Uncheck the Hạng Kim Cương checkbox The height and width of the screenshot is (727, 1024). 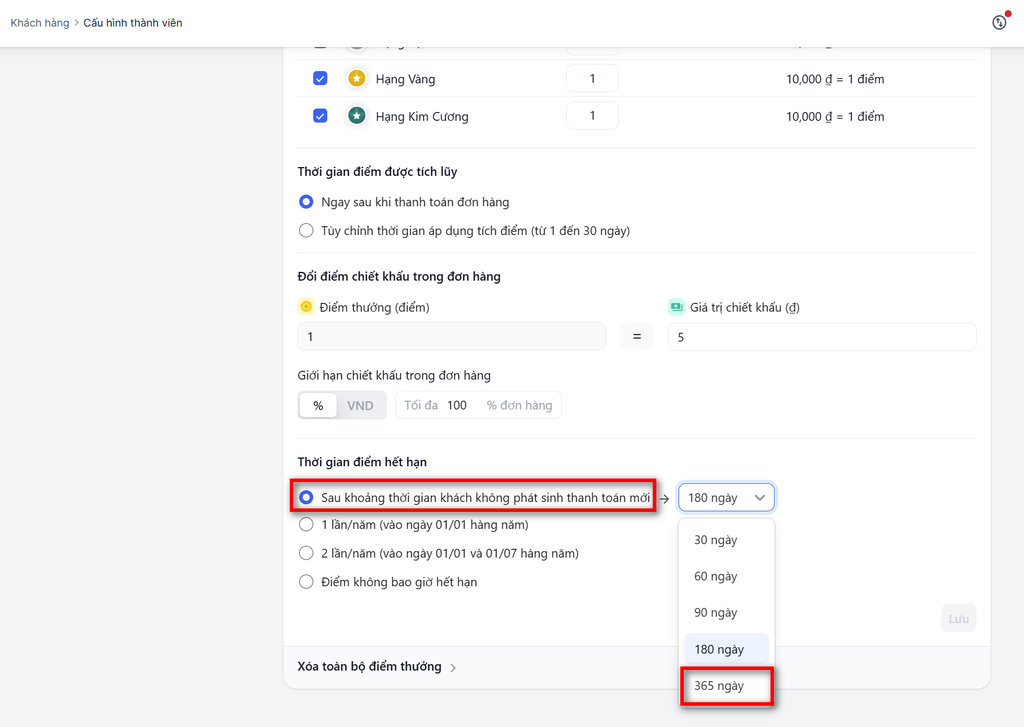[x=320, y=116]
